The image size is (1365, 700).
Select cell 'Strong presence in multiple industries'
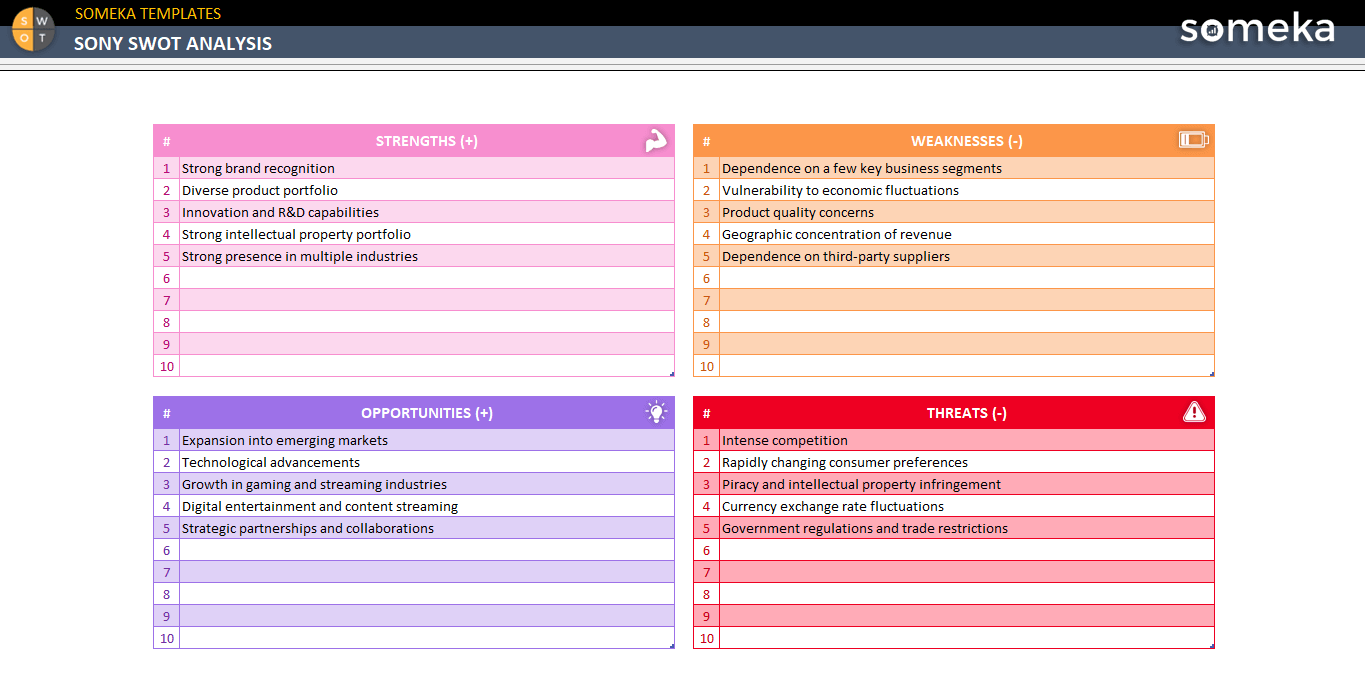coord(427,256)
